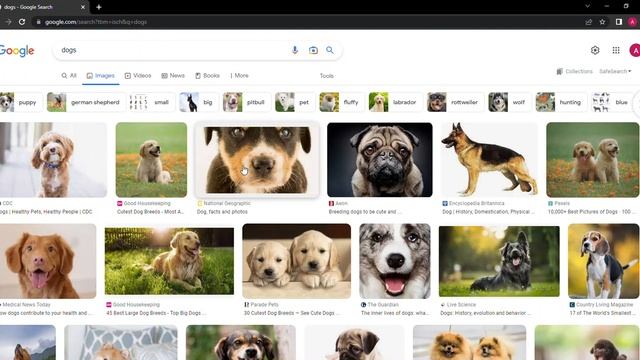This screenshot has width=640, height=360.
Task: Open Collections link
Action: (x=574, y=71)
